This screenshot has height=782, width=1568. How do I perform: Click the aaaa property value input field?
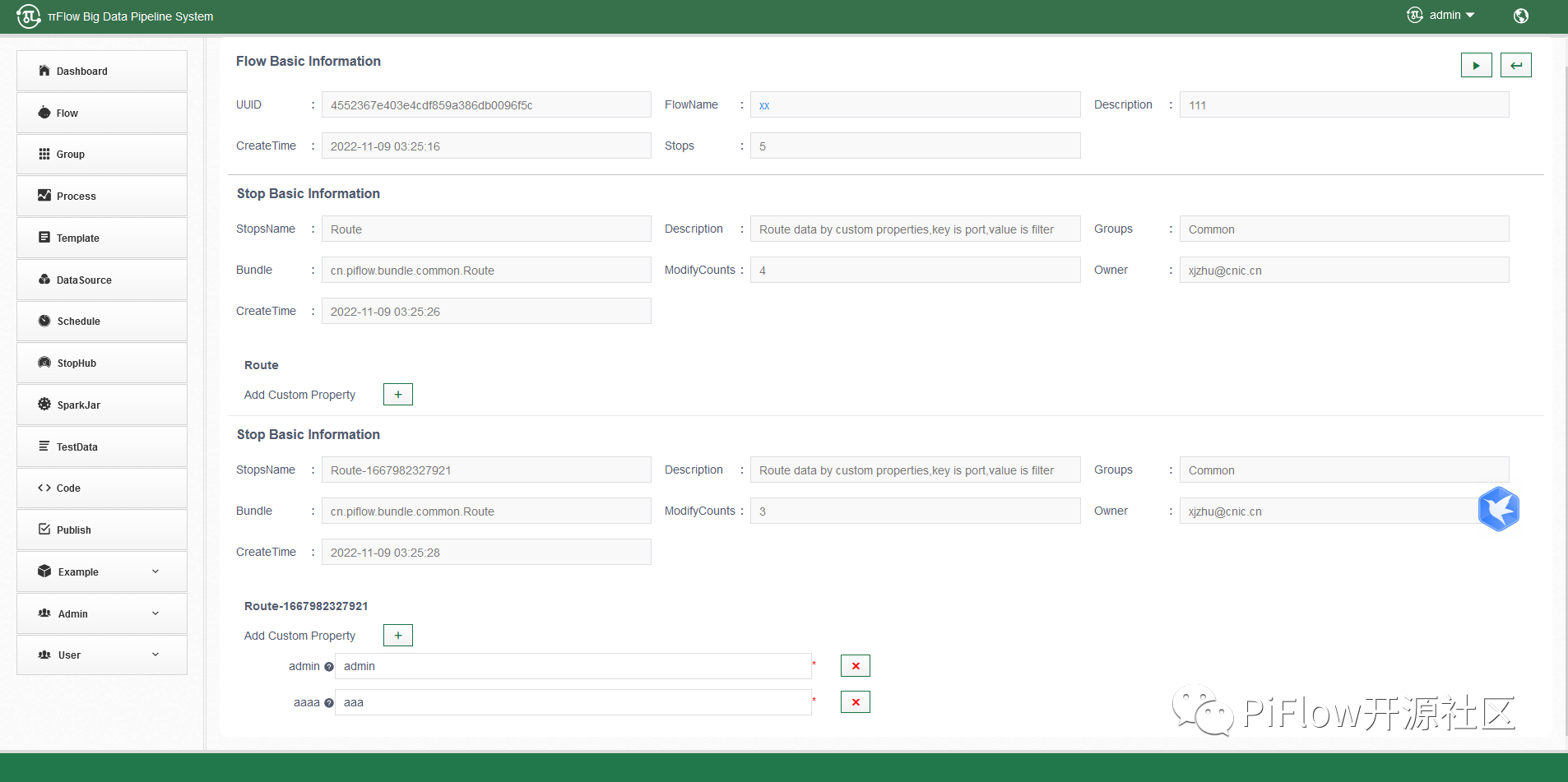[x=573, y=702]
